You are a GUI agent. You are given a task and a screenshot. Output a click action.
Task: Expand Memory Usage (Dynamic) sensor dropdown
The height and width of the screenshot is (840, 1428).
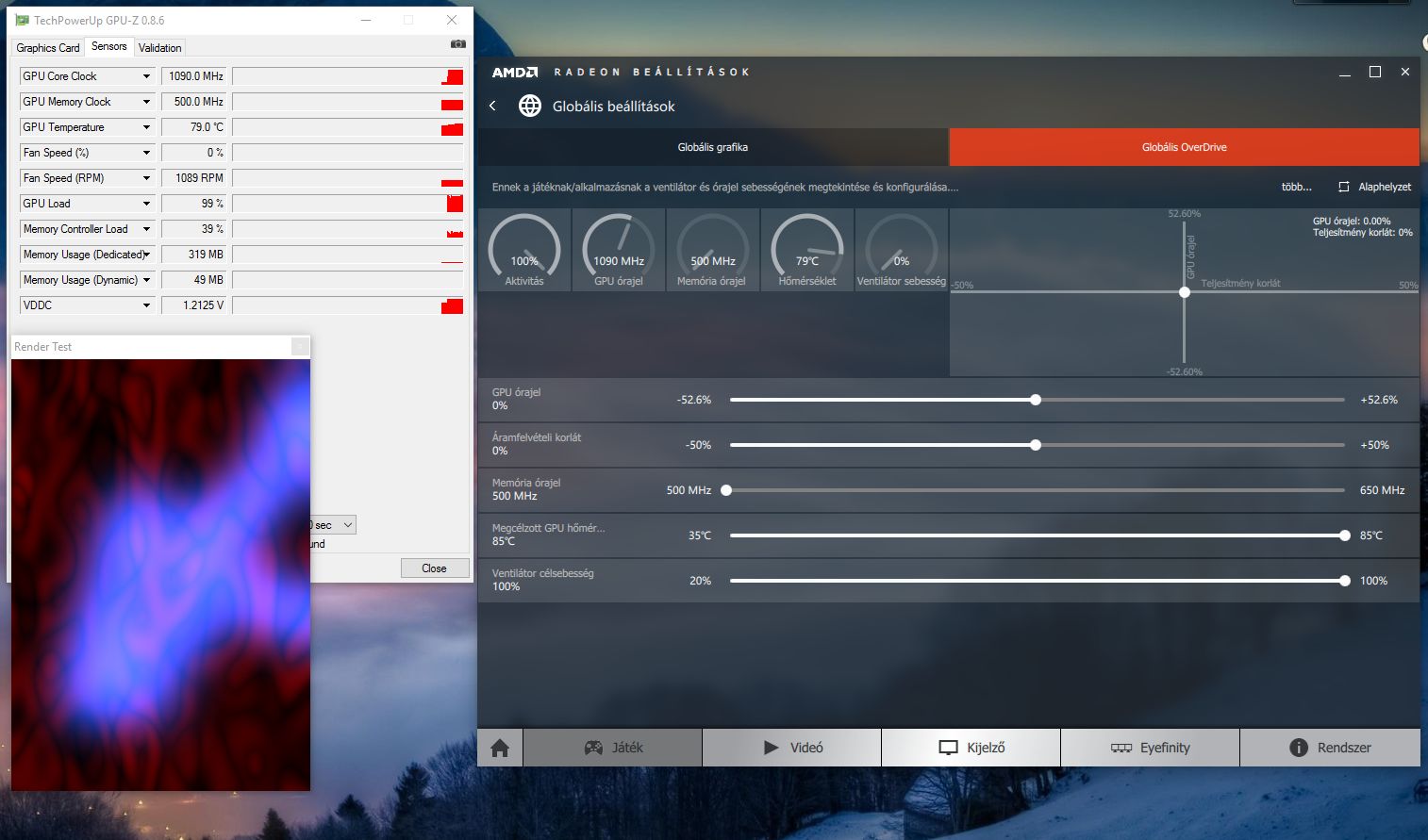(146, 280)
